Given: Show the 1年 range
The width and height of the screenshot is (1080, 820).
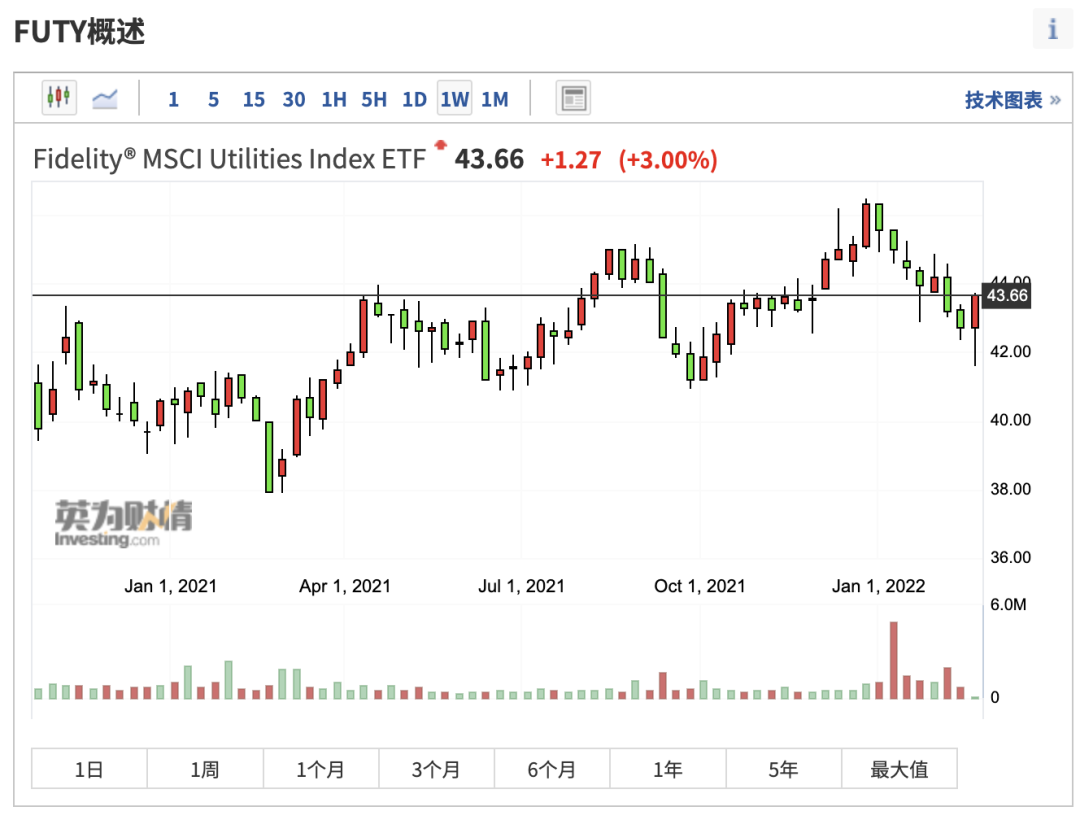Looking at the screenshot, I should 667,768.
